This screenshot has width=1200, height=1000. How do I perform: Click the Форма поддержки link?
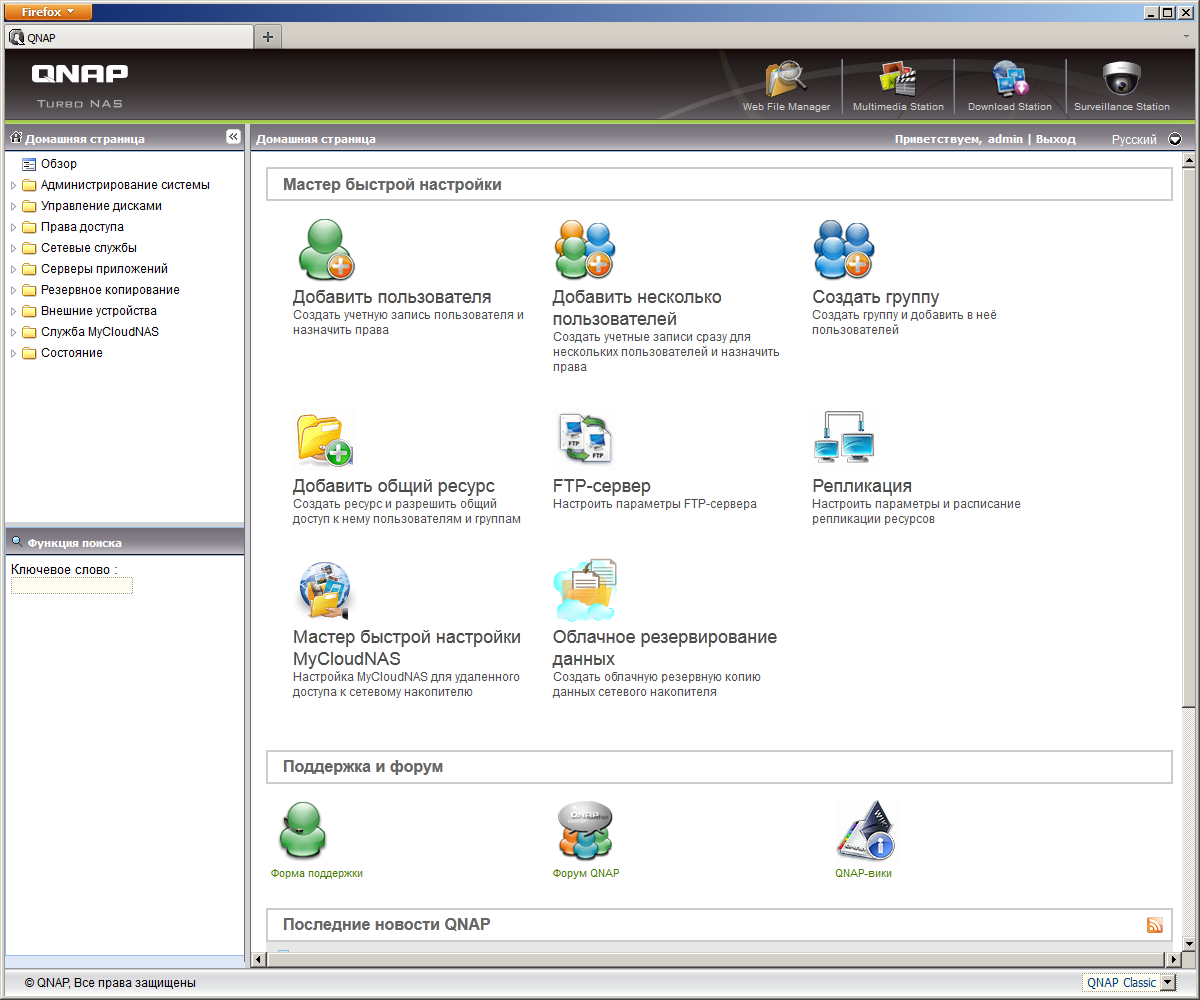[317, 873]
